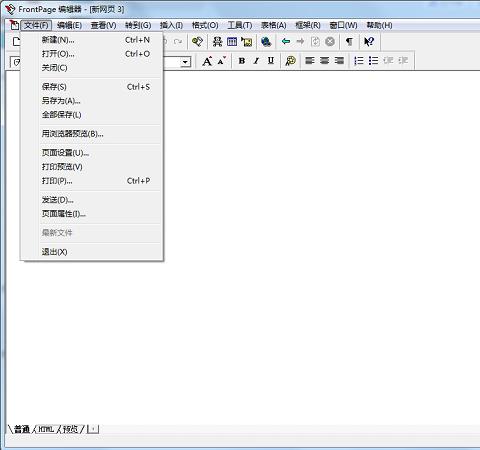Viewport: 480px width, 450px height.
Task: Open the 表格(A) menu
Action: click(273, 25)
